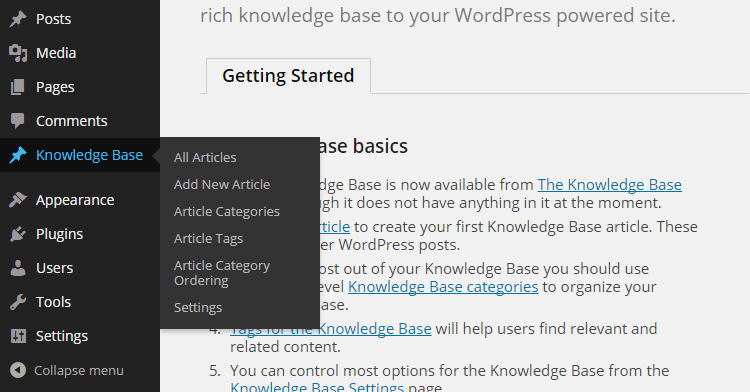This screenshot has height=392, width=750.
Task: Click the Media library icon
Action: point(18,53)
